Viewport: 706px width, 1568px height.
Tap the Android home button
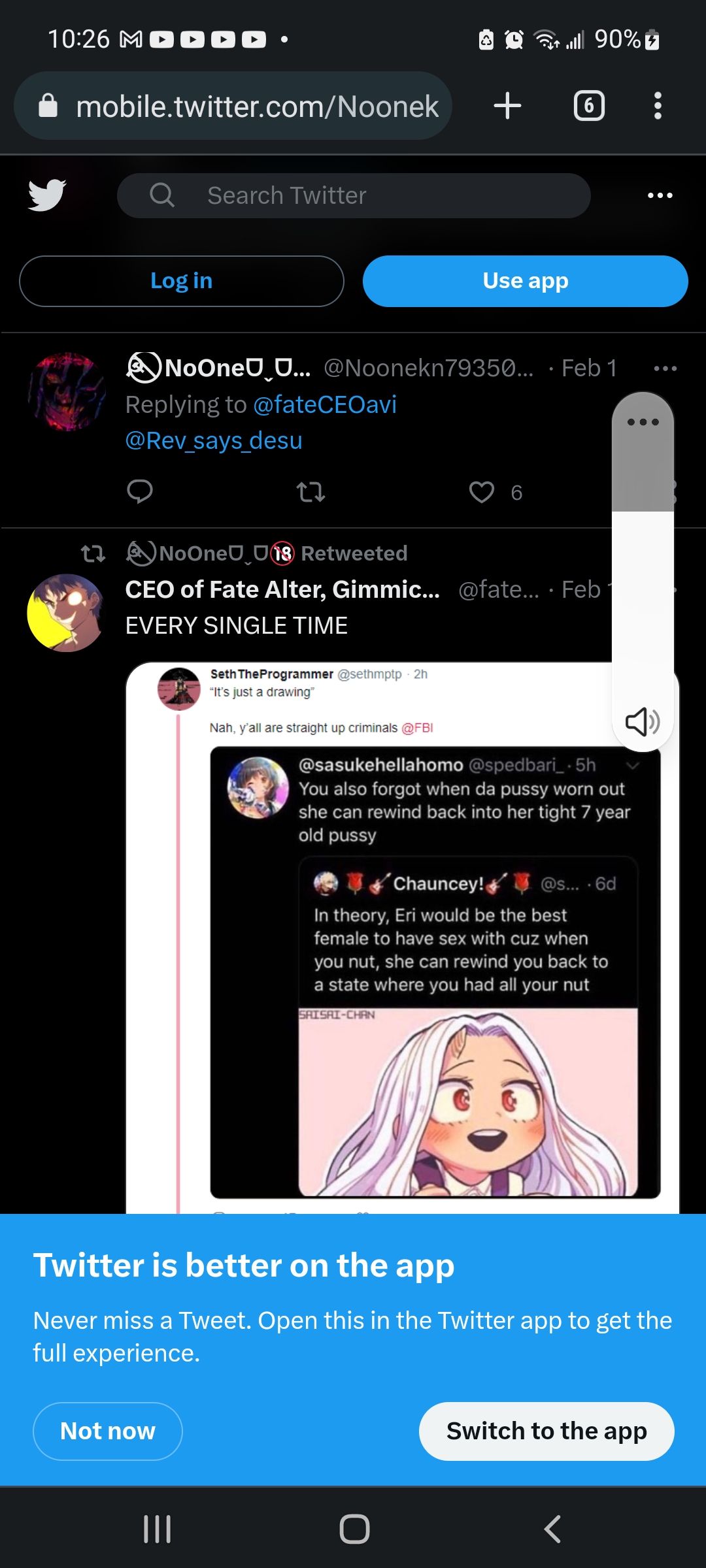[x=354, y=1529]
